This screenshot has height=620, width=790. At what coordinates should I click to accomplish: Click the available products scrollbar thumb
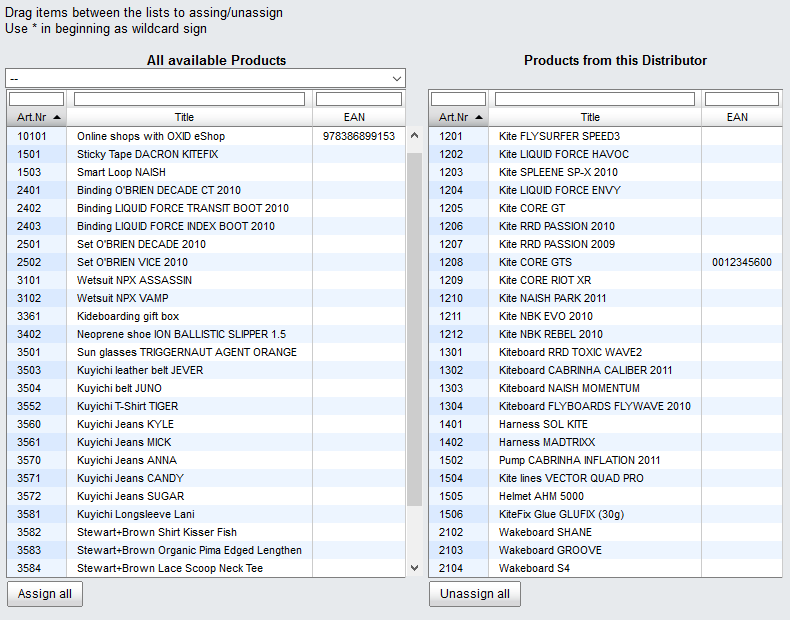(x=415, y=329)
